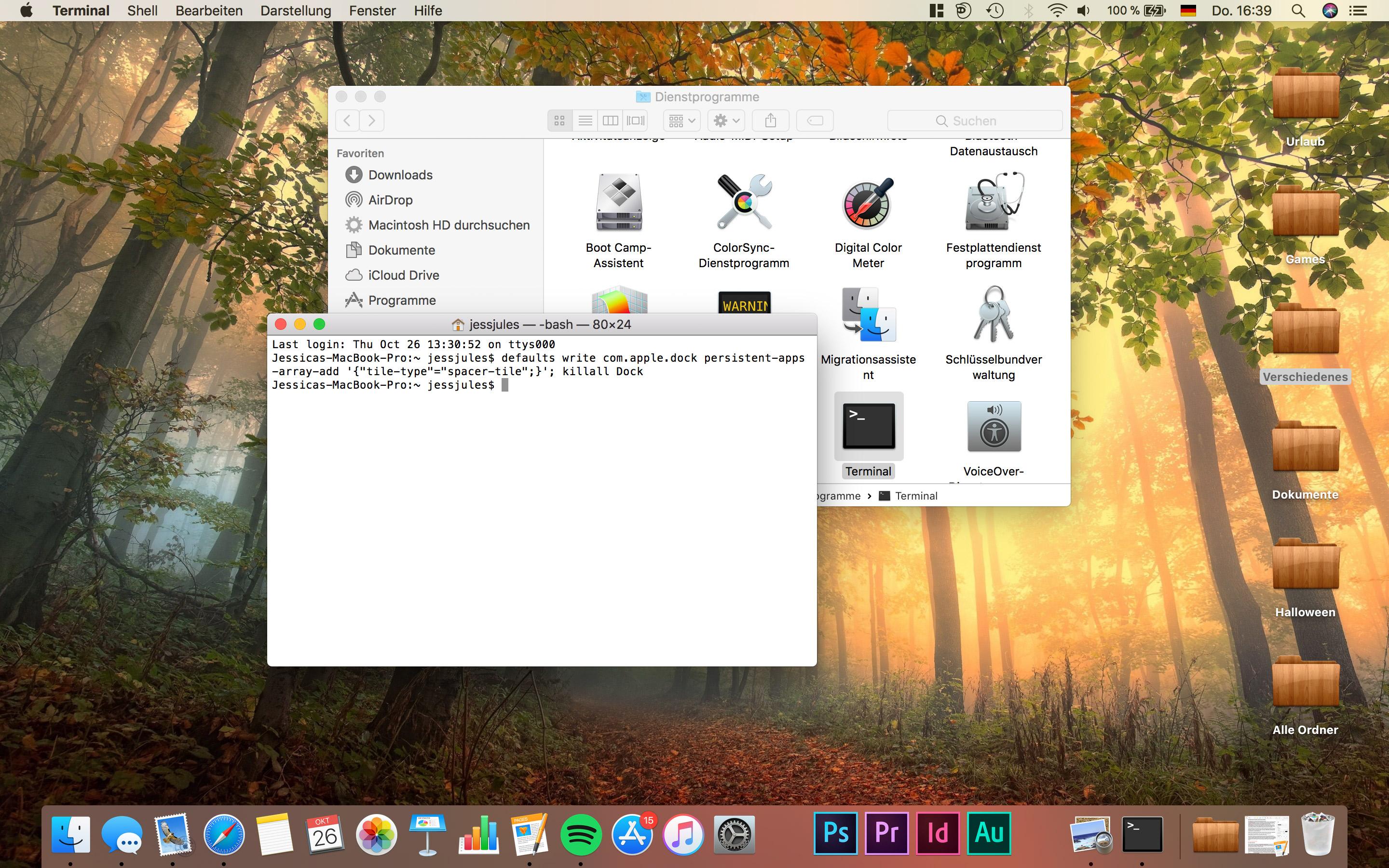Select the Digital Color Meter icon
The image size is (1389, 868).
click(x=868, y=203)
